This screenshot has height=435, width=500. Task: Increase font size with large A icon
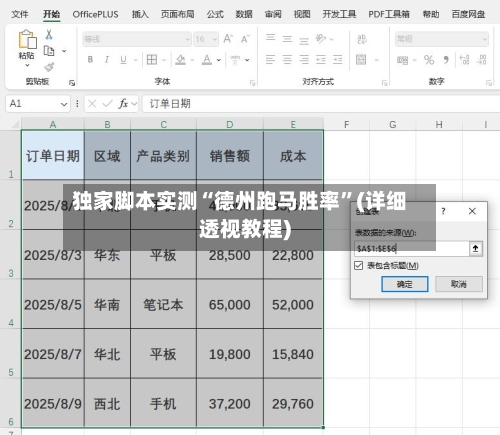coord(228,39)
